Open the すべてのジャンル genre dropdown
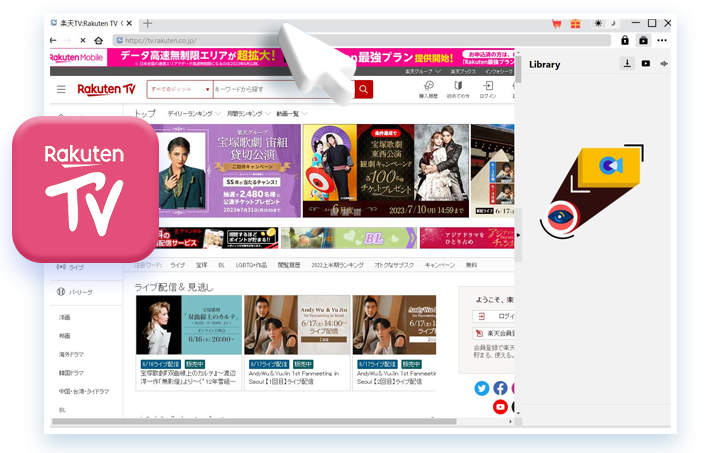Image resolution: width=713 pixels, height=453 pixels. pos(180,89)
